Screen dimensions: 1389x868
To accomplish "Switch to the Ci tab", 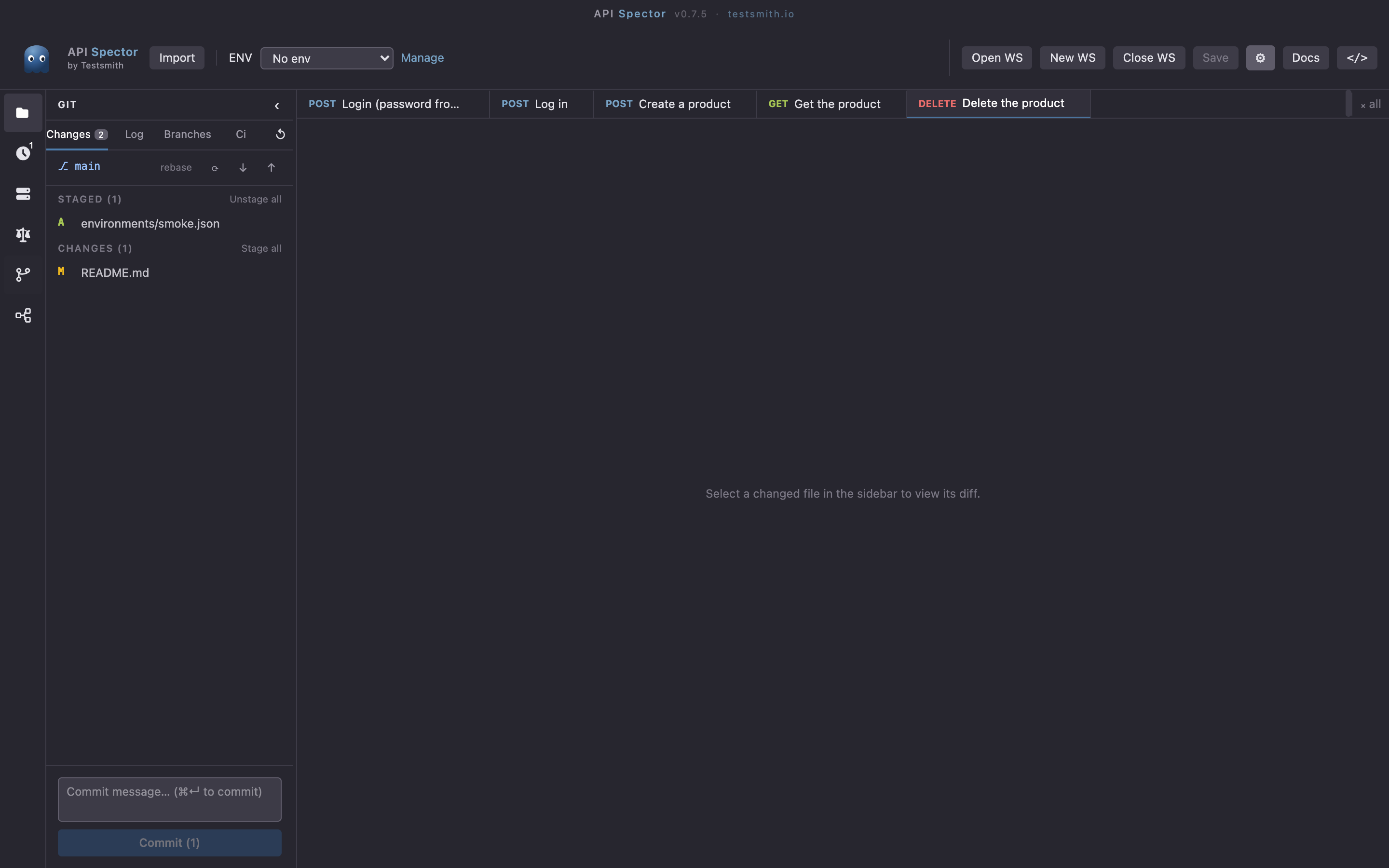I will pyautogui.click(x=241, y=135).
